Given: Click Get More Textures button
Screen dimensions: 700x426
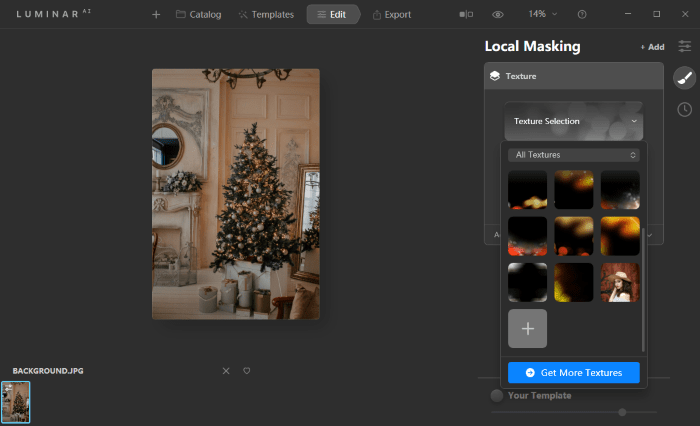Looking at the screenshot, I should (574, 372).
